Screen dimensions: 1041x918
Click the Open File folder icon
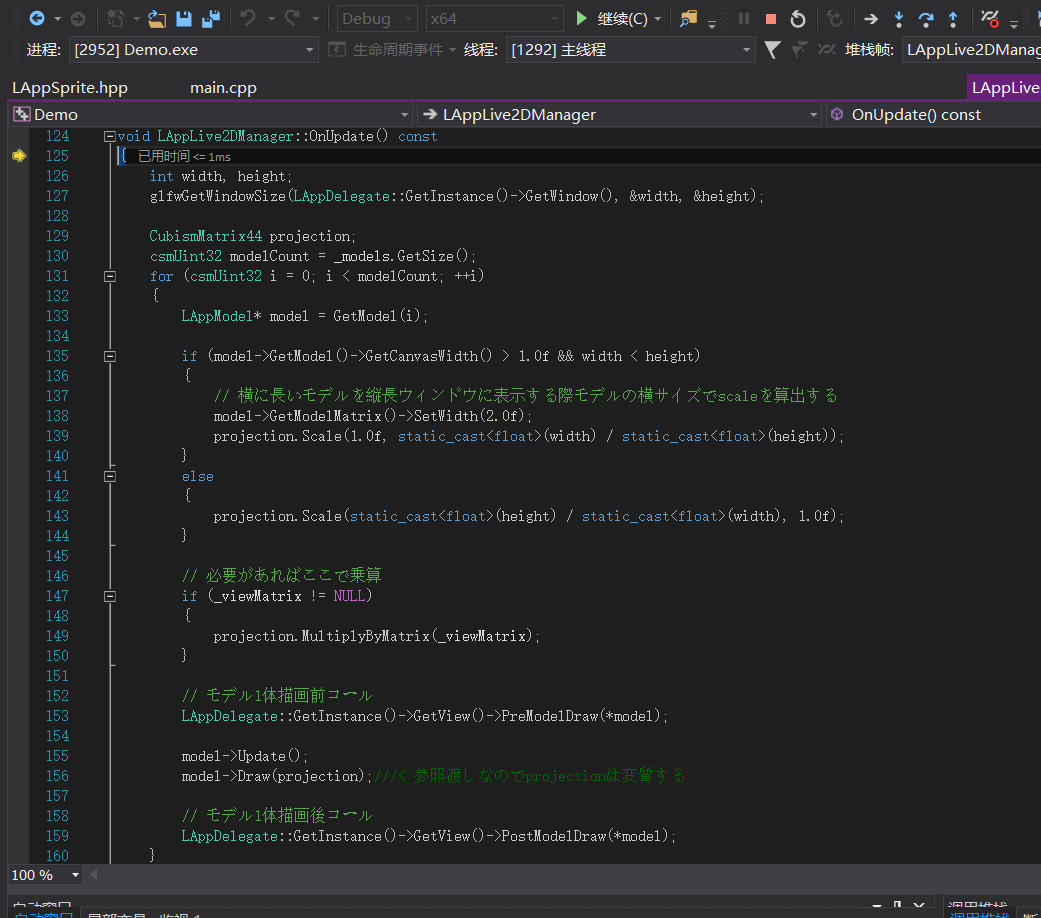[x=157, y=18]
